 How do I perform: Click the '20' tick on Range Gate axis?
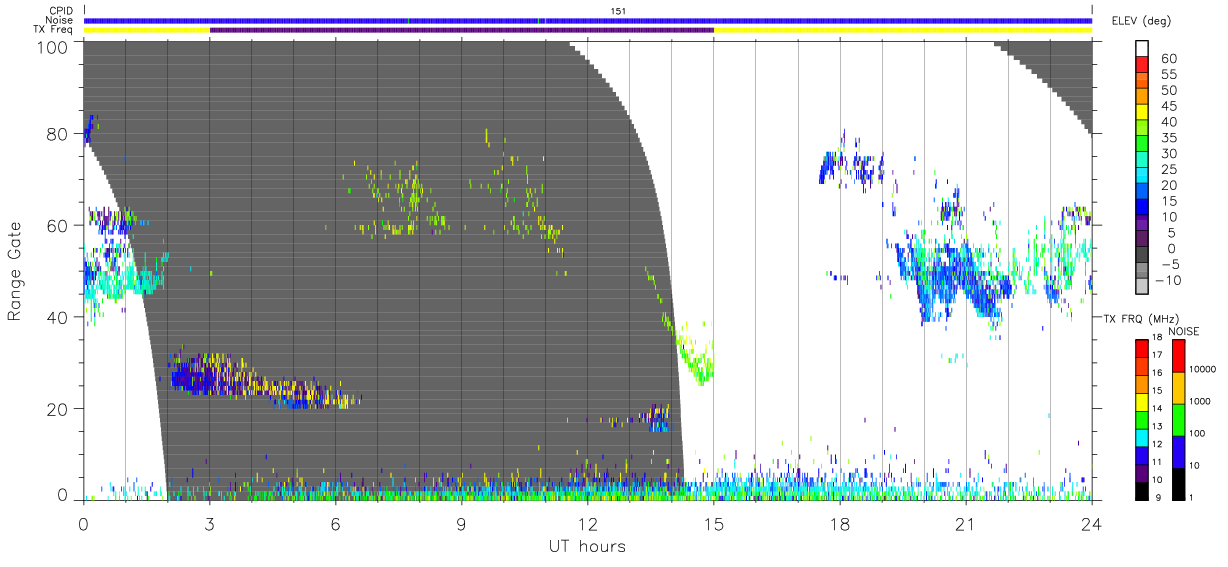[59, 409]
